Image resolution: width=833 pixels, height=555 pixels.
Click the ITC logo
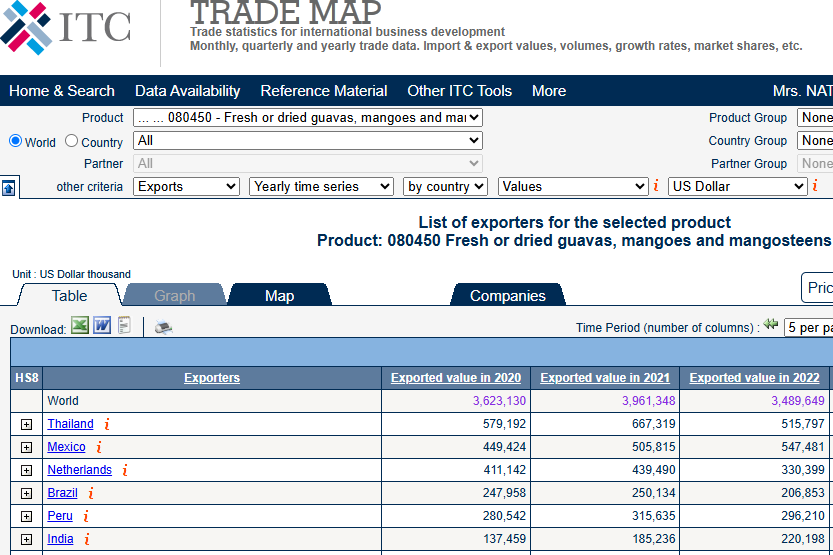66,28
